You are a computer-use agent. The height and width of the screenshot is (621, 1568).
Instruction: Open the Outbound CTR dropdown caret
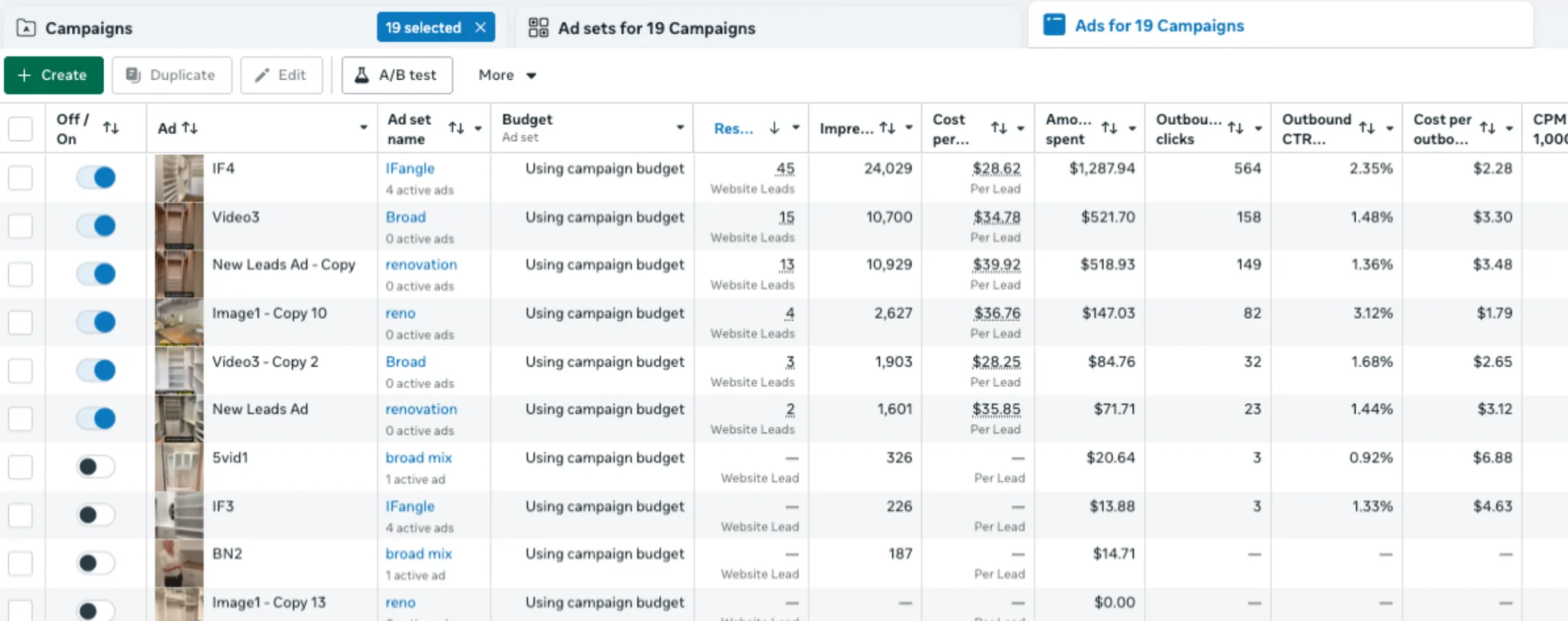tap(1390, 128)
